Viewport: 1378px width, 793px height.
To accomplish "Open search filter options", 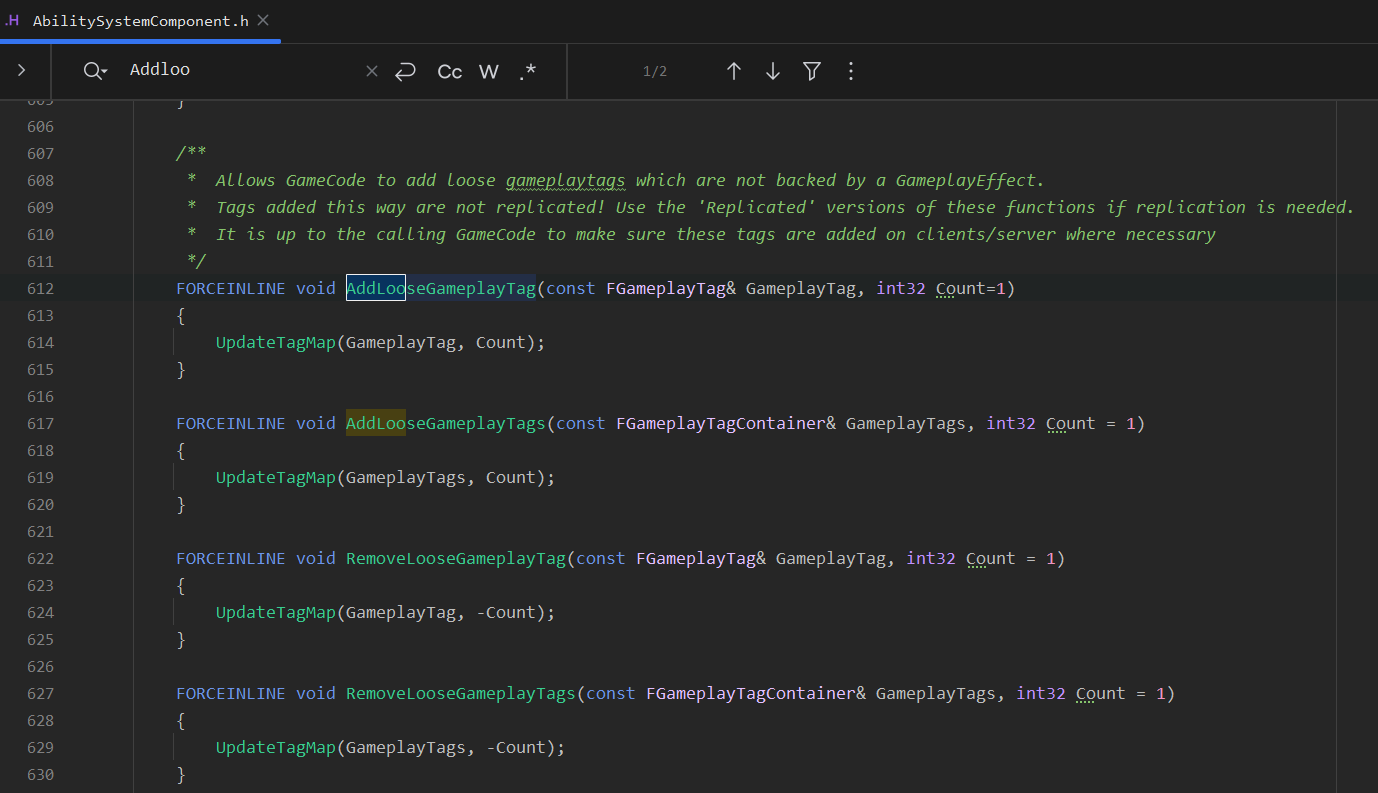I will [812, 71].
